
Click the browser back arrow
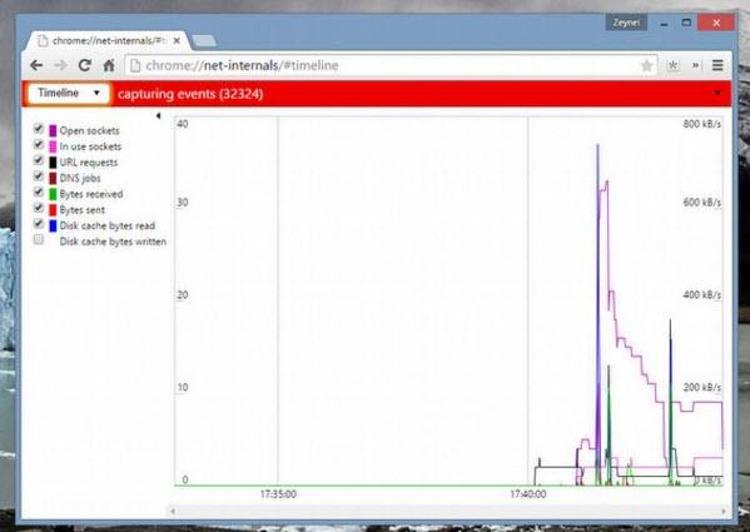37,65
